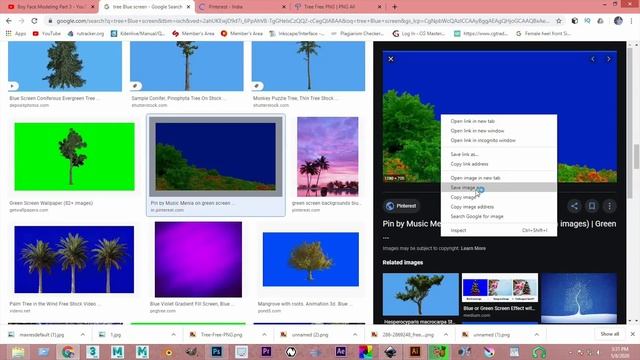Reload the current page
This screenshot has width=640, height=360.
coord(34,21)
